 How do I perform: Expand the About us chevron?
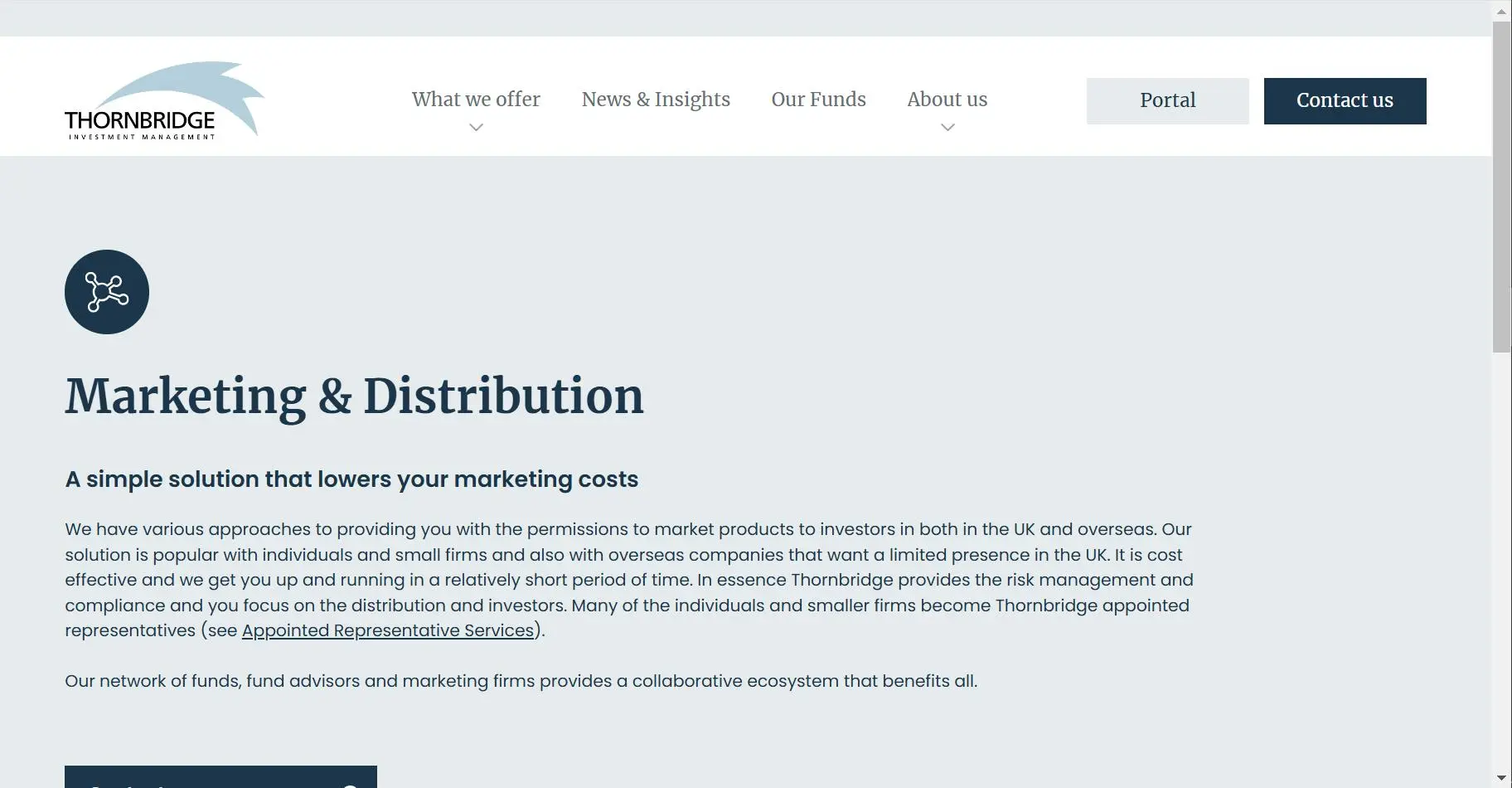[x=947, y=127]
